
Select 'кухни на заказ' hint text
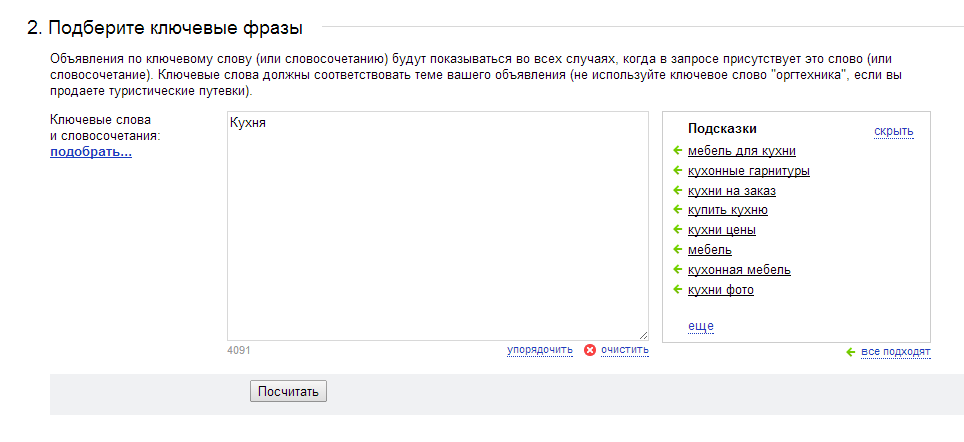(x=732, y=191)
